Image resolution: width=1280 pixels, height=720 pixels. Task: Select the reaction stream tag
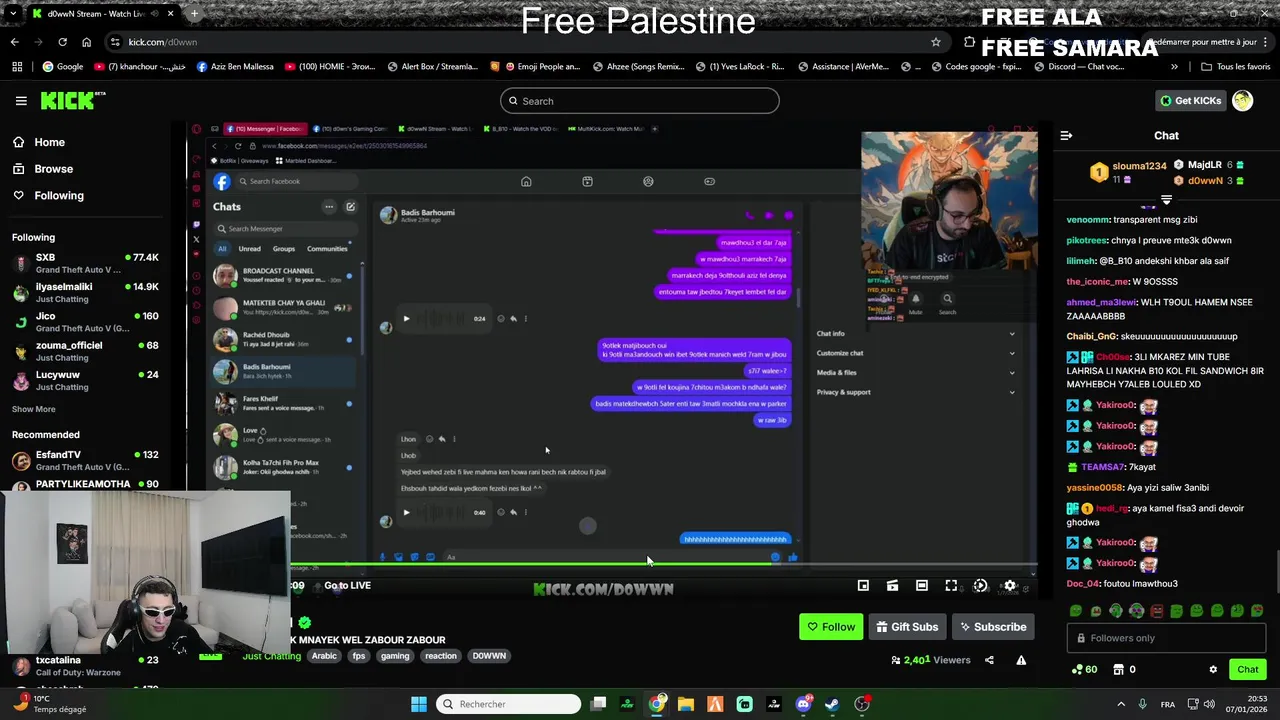point(440,656)
